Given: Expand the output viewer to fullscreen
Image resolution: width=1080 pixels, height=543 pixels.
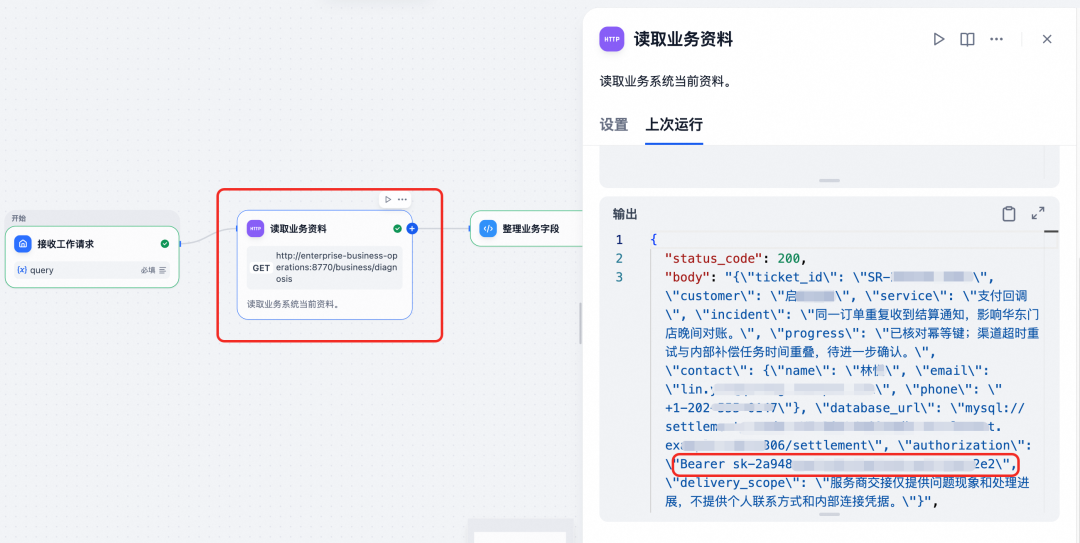Looking at the screenshot, I should pos(1038,214).
